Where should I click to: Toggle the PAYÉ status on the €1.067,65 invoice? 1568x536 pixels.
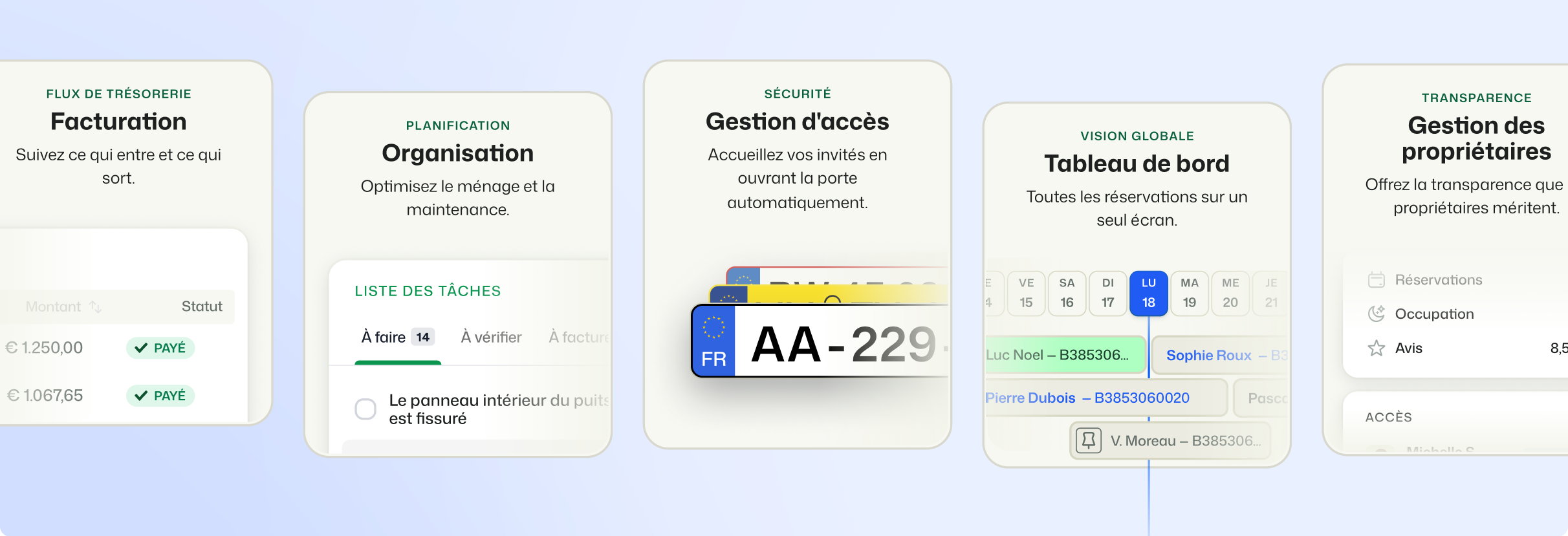pos(160,395)
